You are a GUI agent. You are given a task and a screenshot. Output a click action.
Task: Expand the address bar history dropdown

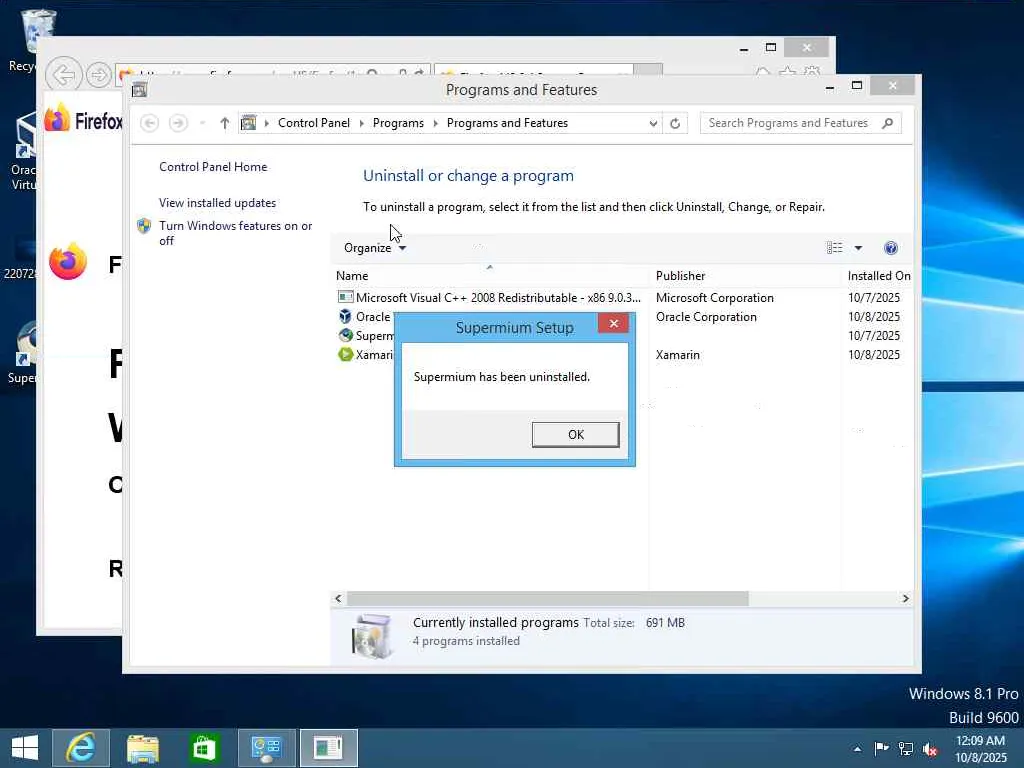coord(652,123)
